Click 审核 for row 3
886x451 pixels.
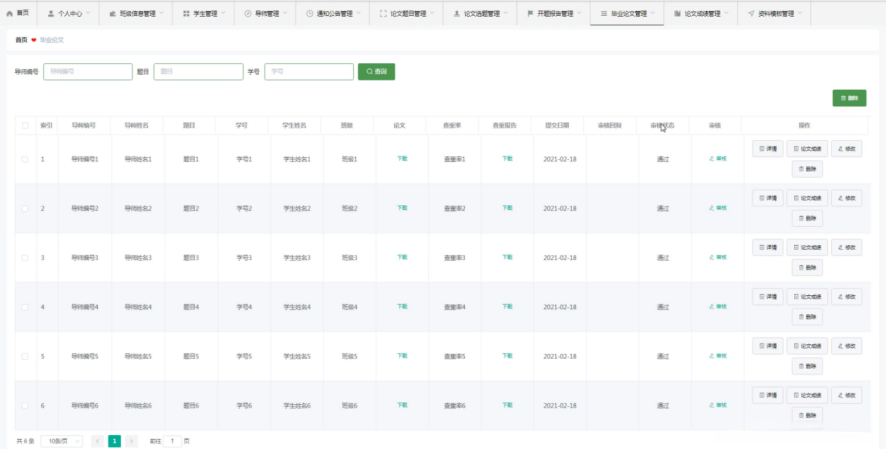pyautogui.click(x=718, y=257)
